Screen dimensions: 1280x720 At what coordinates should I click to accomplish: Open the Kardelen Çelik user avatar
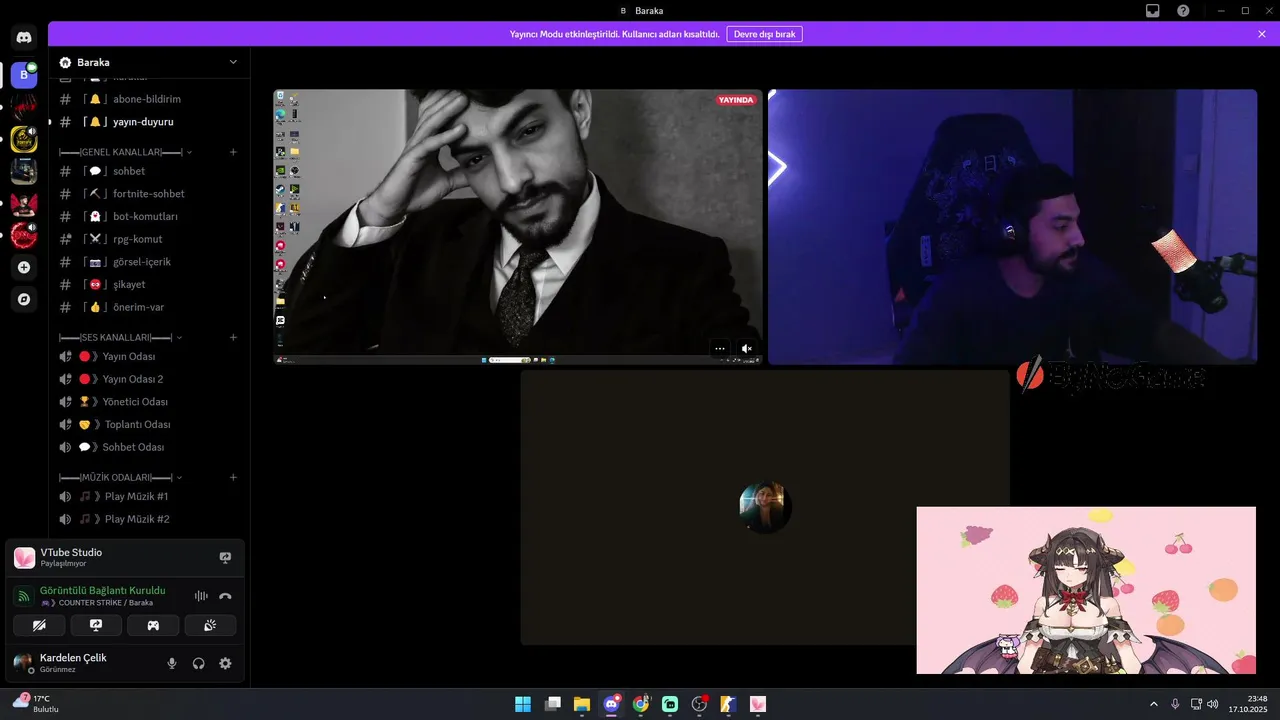[x=22, y=663]
